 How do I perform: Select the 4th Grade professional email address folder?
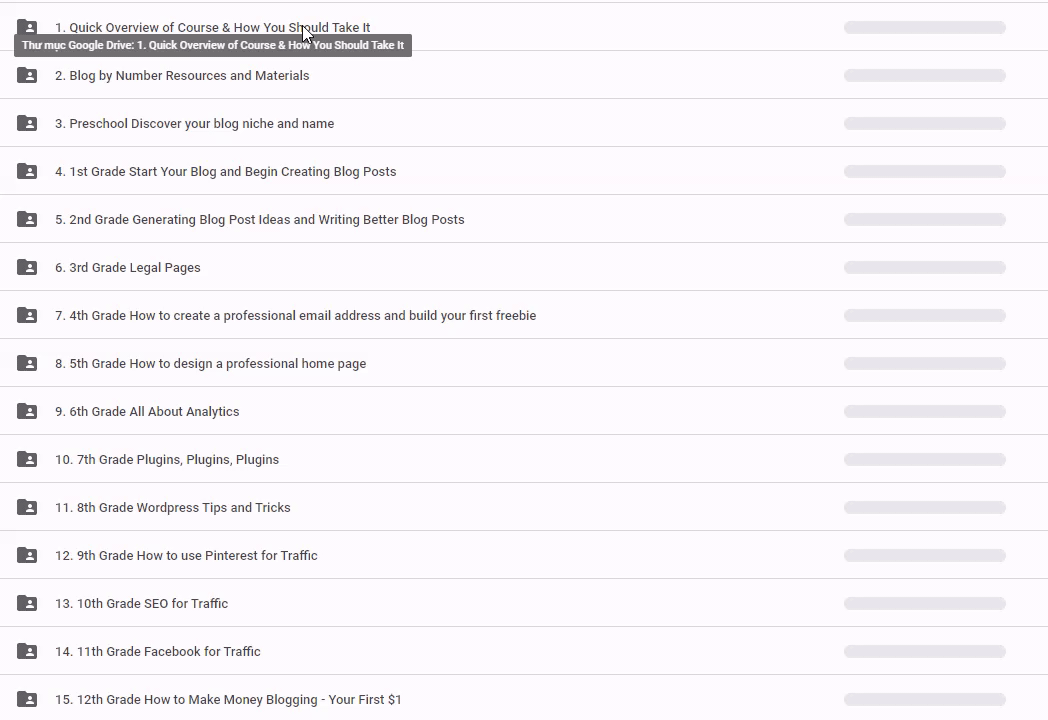[295, 315]
